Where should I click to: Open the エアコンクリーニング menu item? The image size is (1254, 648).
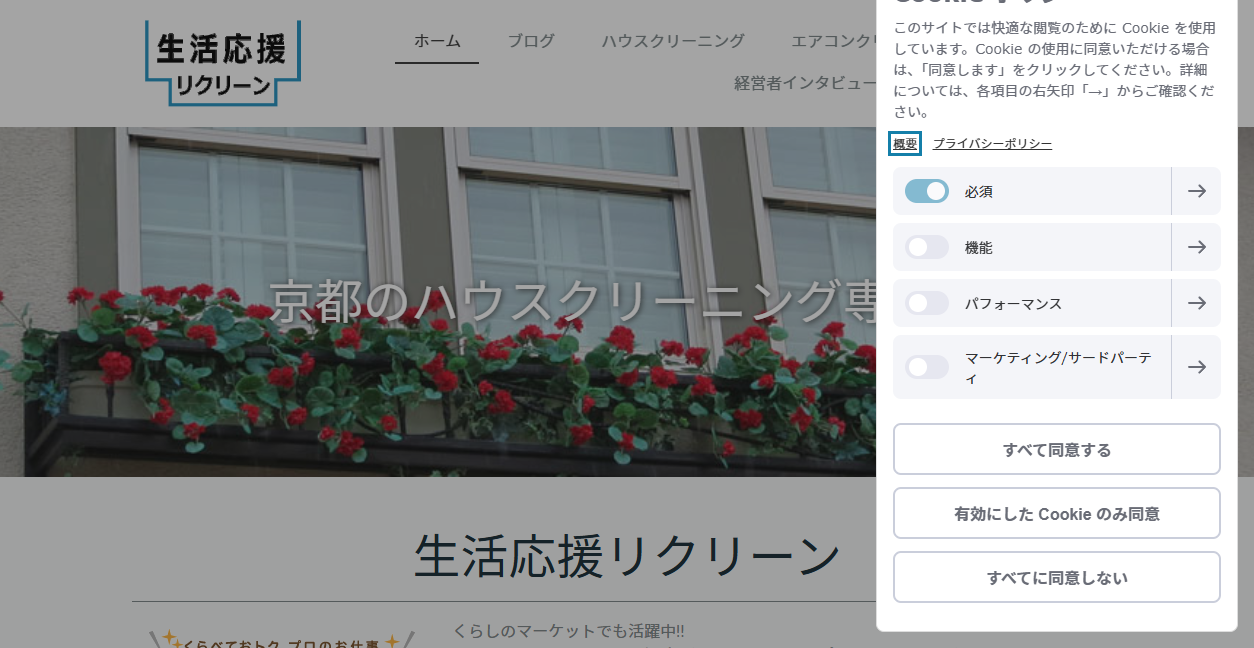pyautogui.click(x=841, y=42)
